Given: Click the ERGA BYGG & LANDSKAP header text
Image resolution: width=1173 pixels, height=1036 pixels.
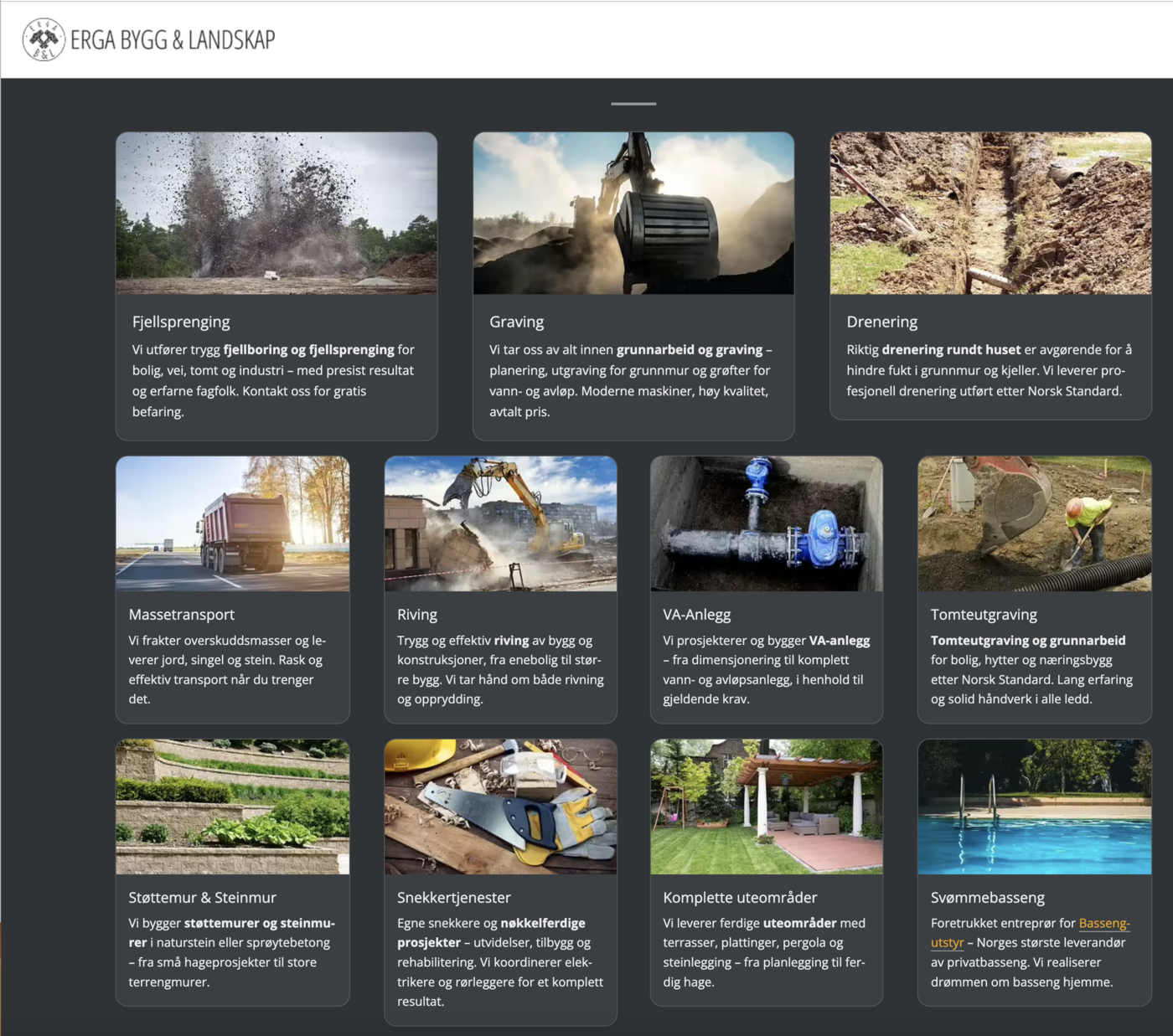Looking at the screenshot, I should [x=173, y=40].
